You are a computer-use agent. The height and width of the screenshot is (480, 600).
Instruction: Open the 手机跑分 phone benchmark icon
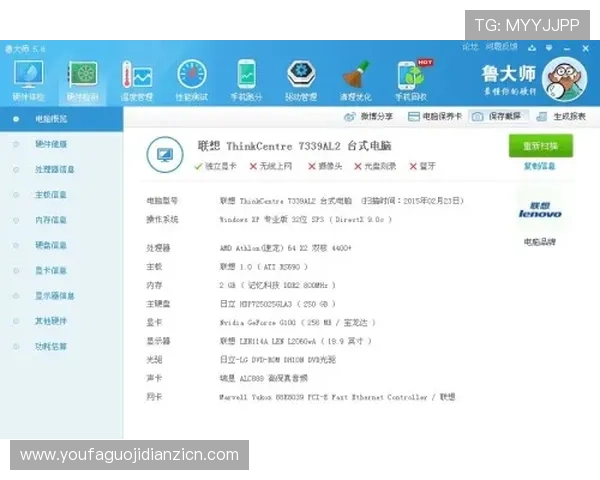tap(247, 79)
